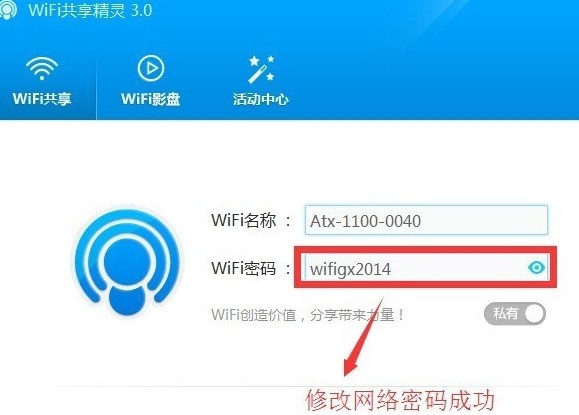Screen dimensions: 579x415
Task: Click the WiFi名称 label text
Action: click(x=243, y=220)
